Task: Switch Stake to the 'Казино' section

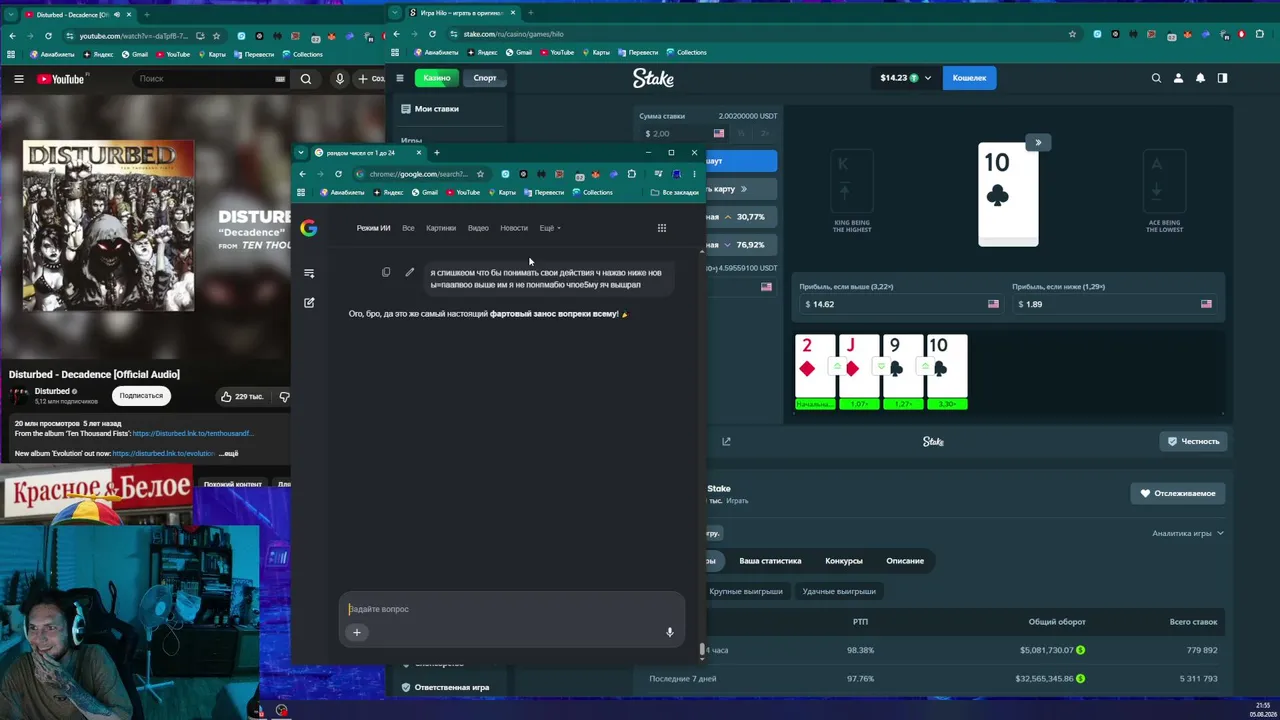Action: click(437, 78)
